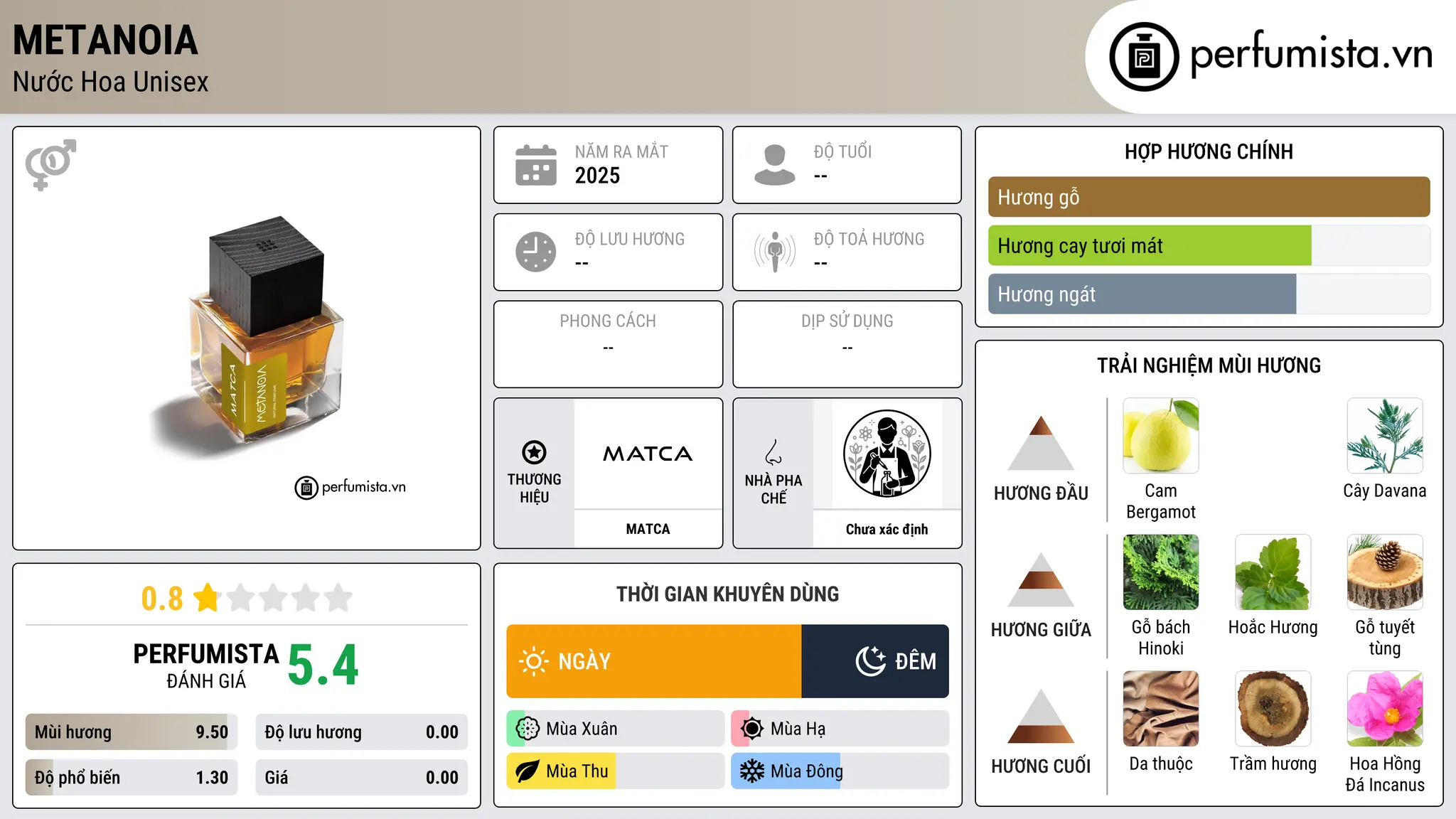Click the METANOIA title text
This screenshot has width=1456, height=819.
click(x=105, y=41)
